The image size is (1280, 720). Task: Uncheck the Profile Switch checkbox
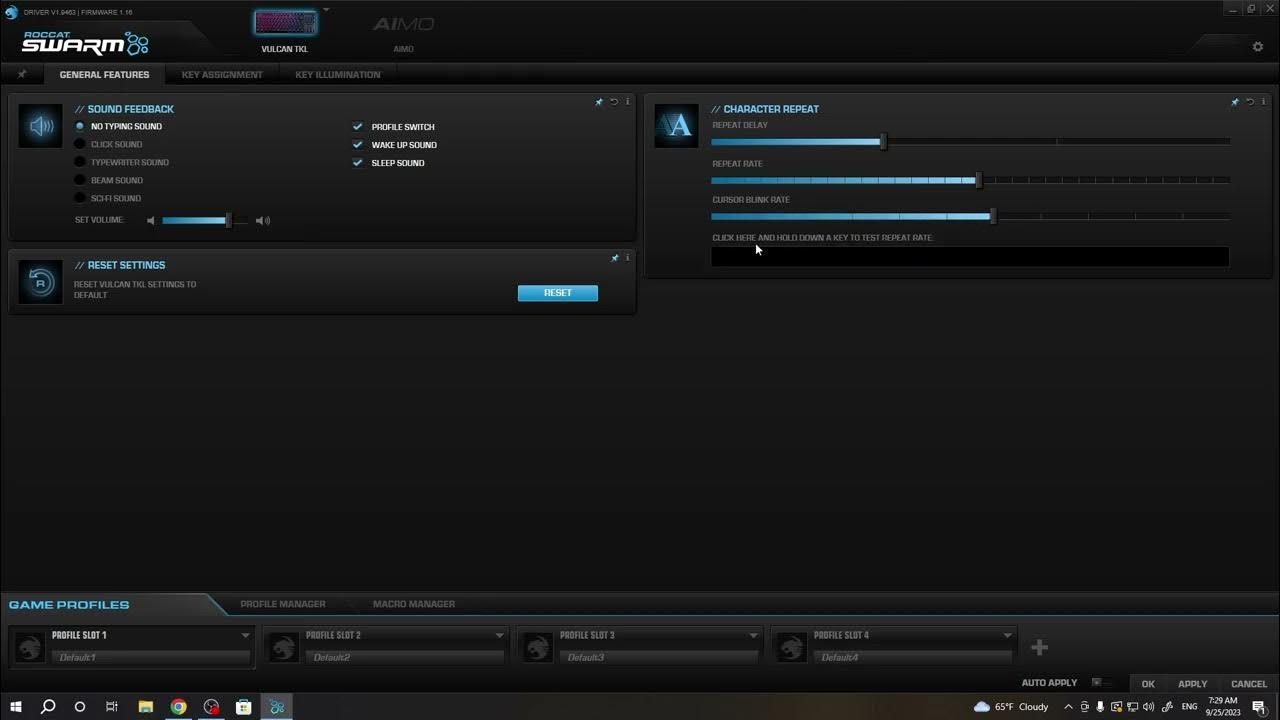point(357,127)
